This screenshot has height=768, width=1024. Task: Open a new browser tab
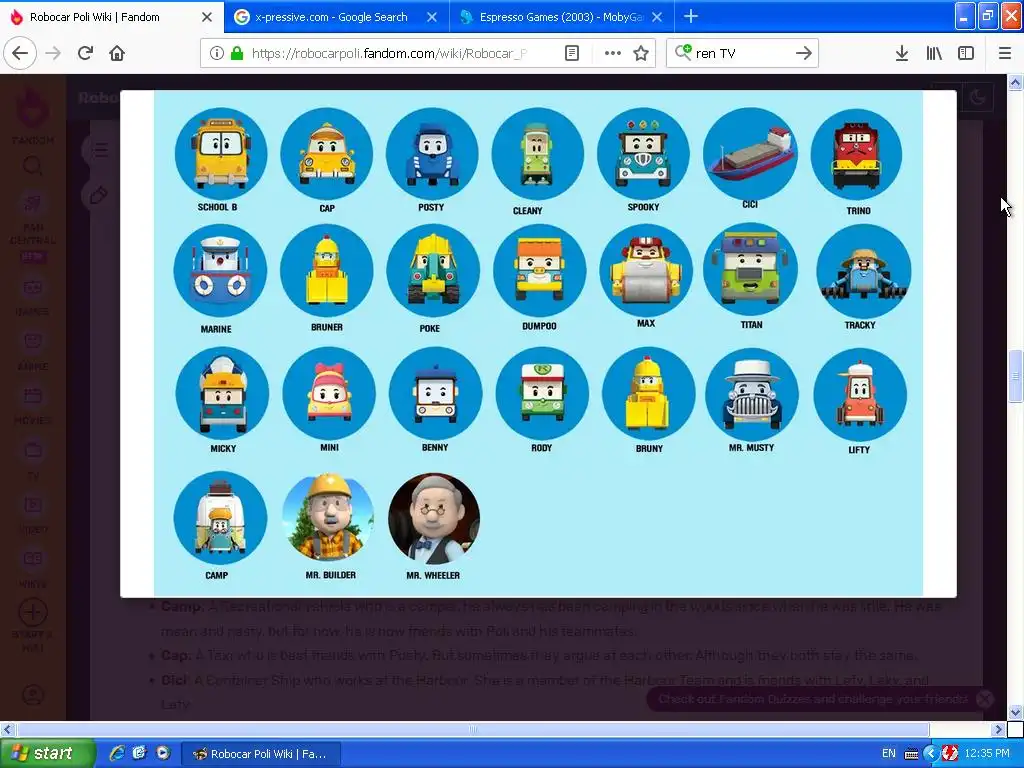(690, 16)
